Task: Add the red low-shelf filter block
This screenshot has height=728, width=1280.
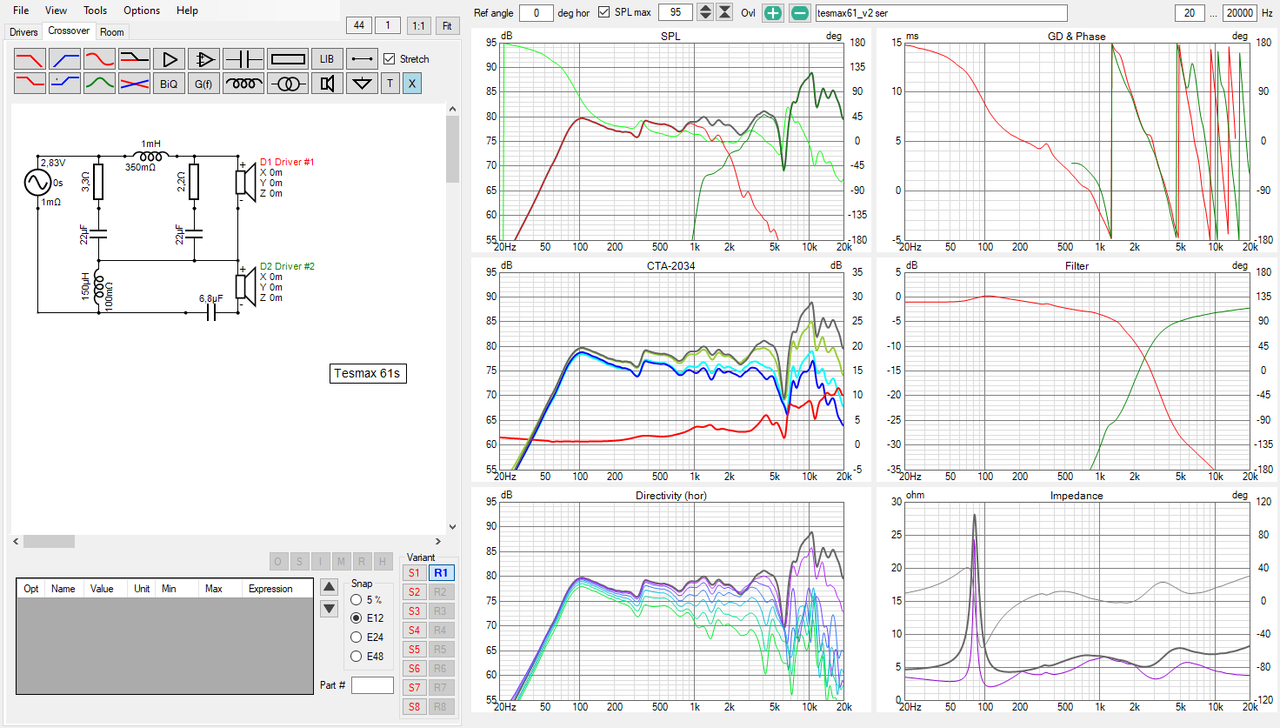Action: (30, 84)
